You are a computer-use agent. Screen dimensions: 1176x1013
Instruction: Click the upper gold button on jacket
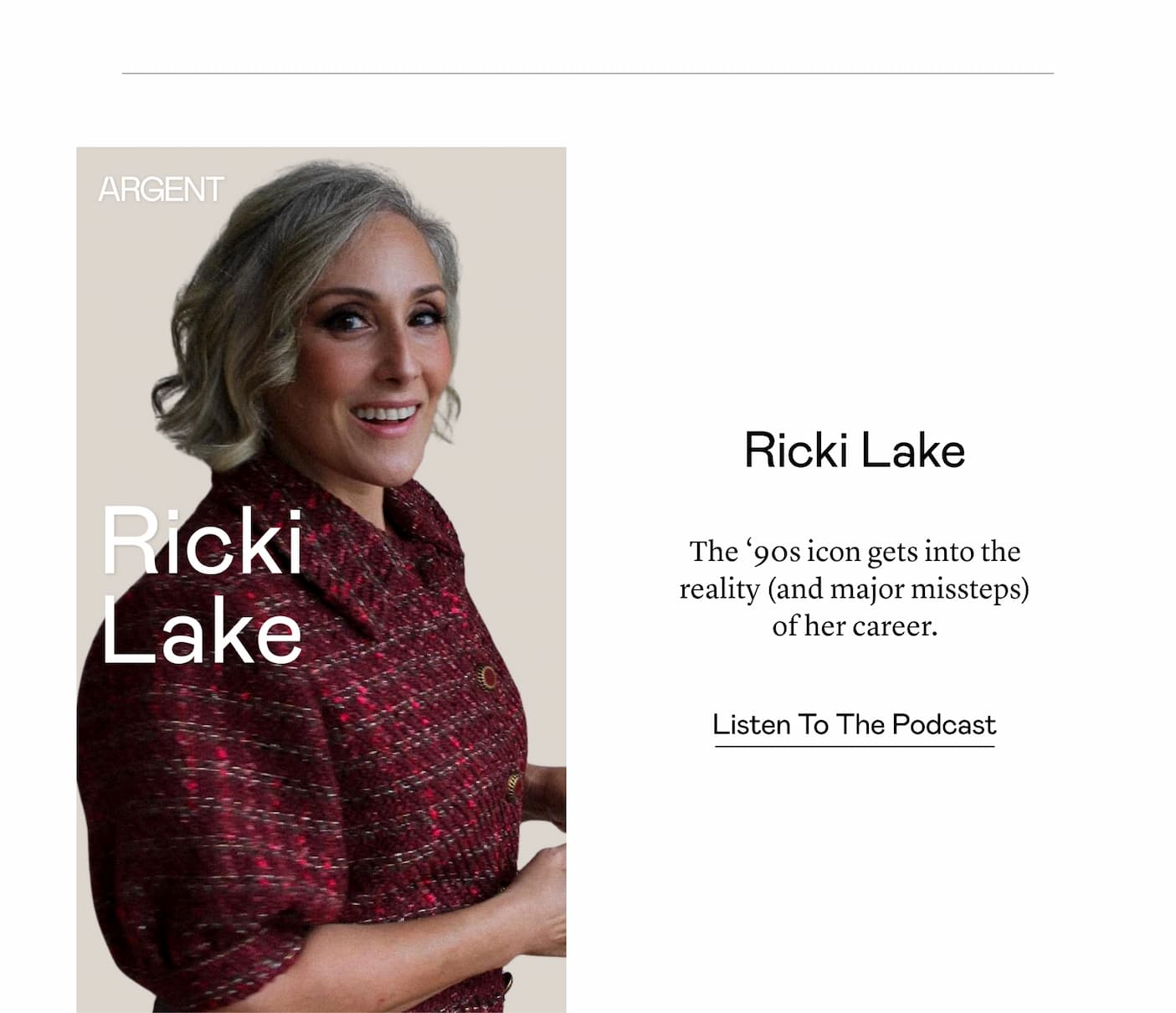pyautogui.click(x=485, y=676)
